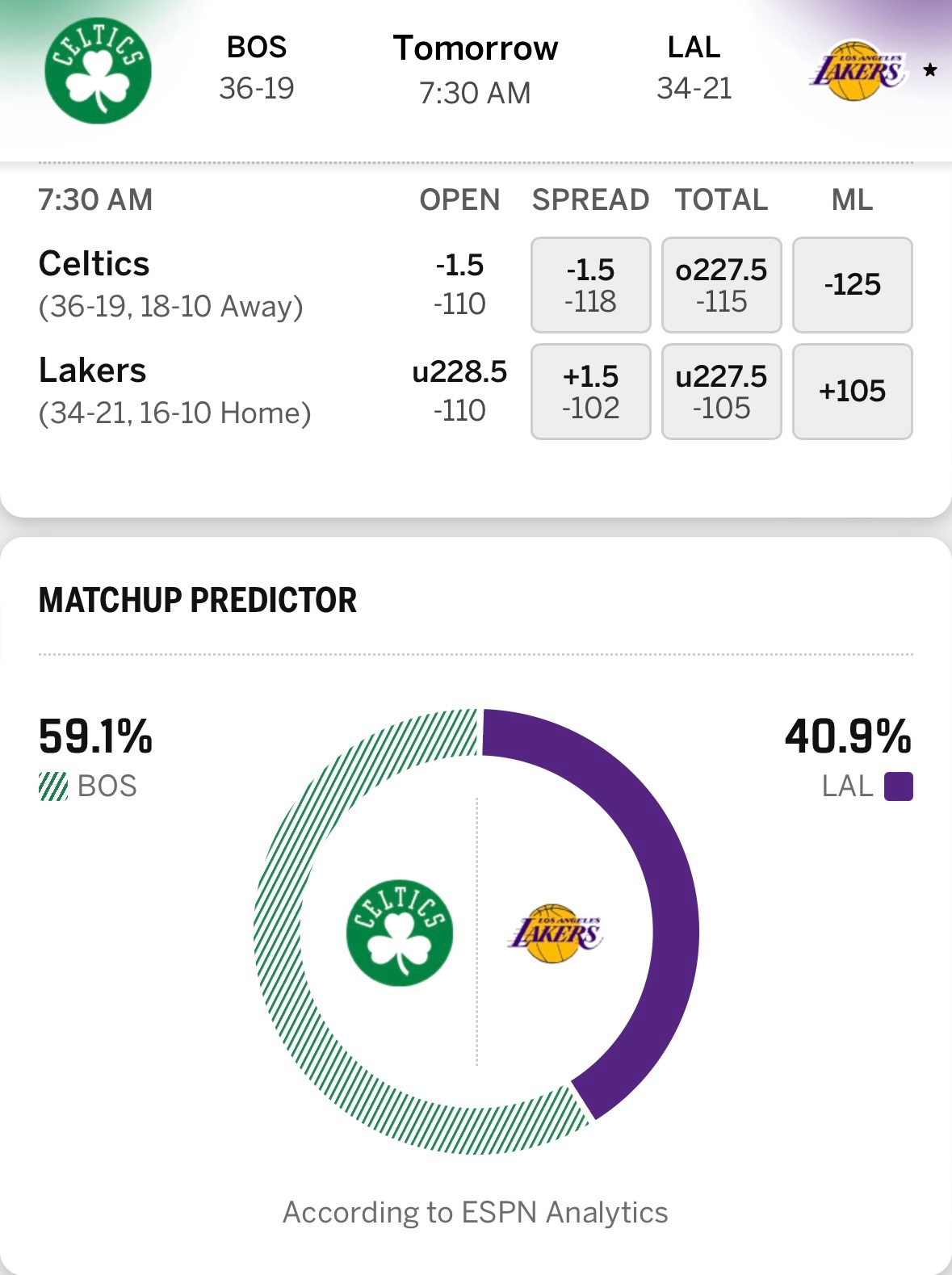The height and width of the screenshot is (1275, 952).
Task: Expand the under 227.5 total odds box
Action: (x=721, y=392)
